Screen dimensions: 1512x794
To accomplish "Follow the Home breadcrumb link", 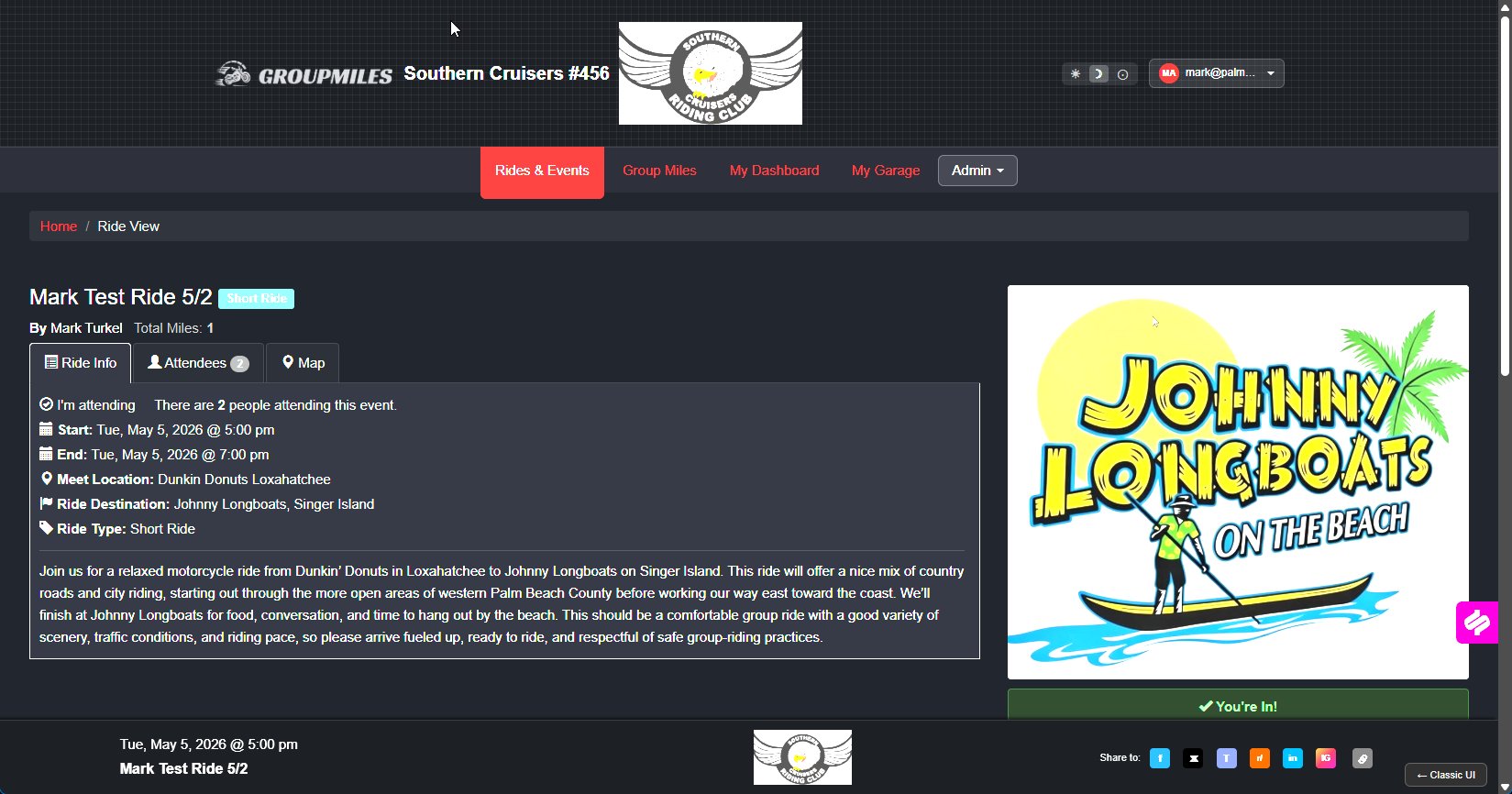I will tap(59, 226).
